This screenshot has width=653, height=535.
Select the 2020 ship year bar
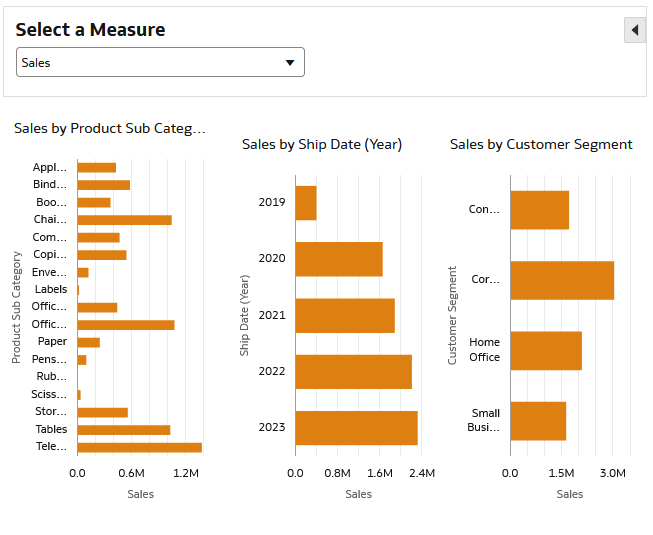339,259
